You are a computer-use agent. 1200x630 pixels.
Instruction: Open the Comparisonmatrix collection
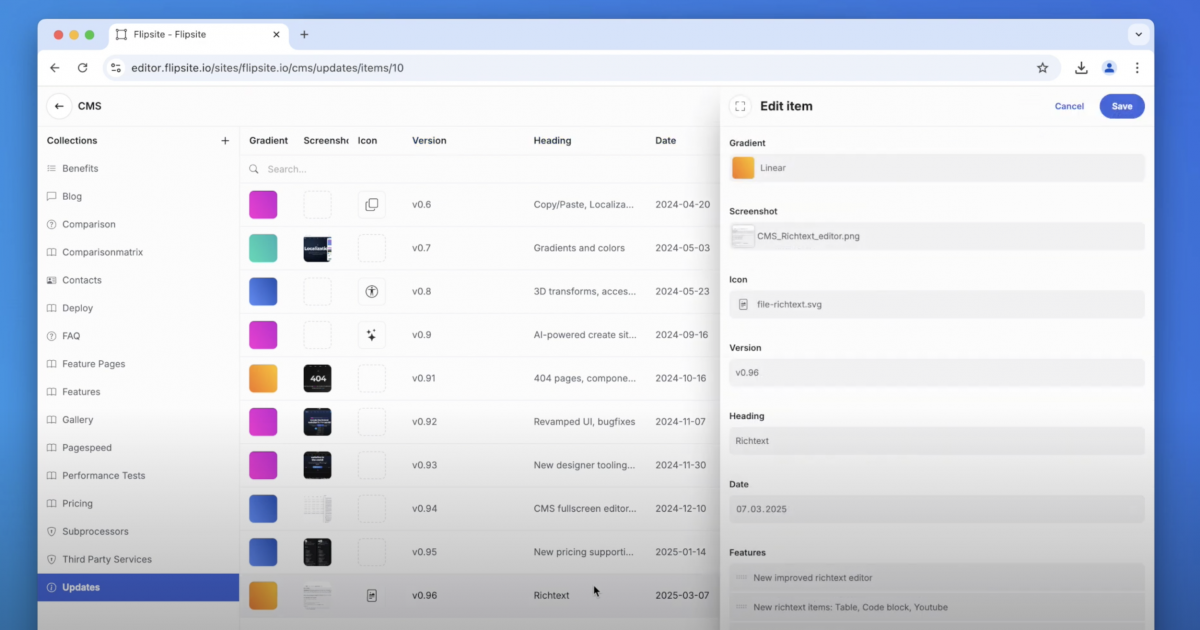point(138,253)
